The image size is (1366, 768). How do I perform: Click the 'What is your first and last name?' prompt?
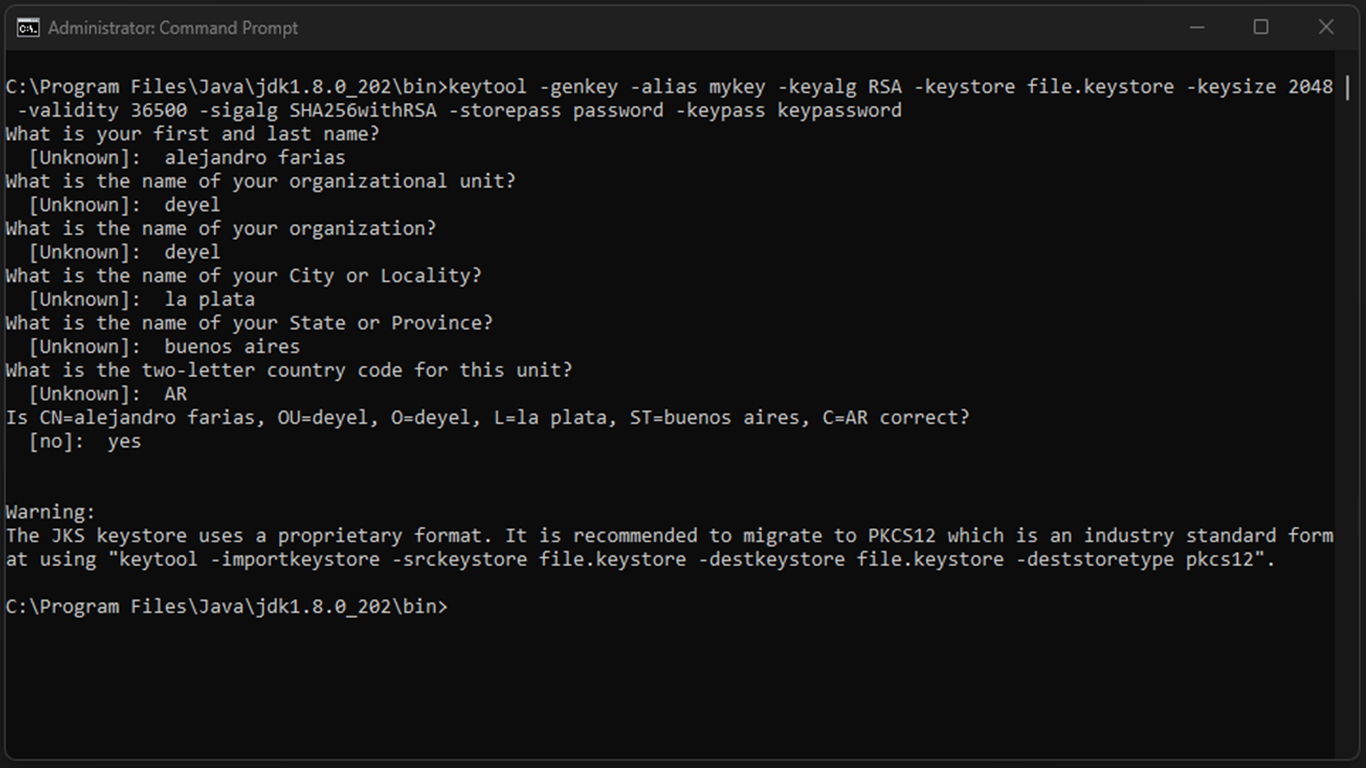[193, 134]
